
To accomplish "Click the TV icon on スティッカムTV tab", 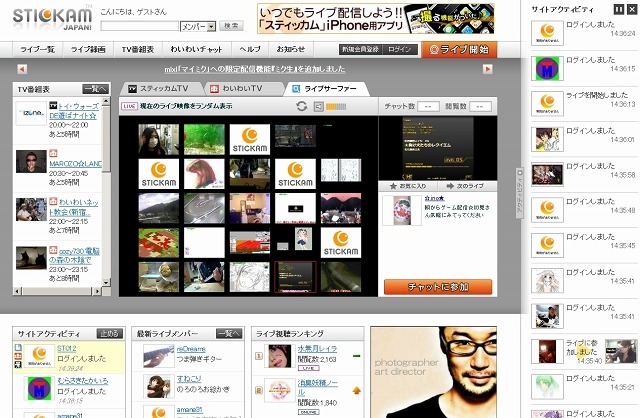I will click(x=132, y=89).
